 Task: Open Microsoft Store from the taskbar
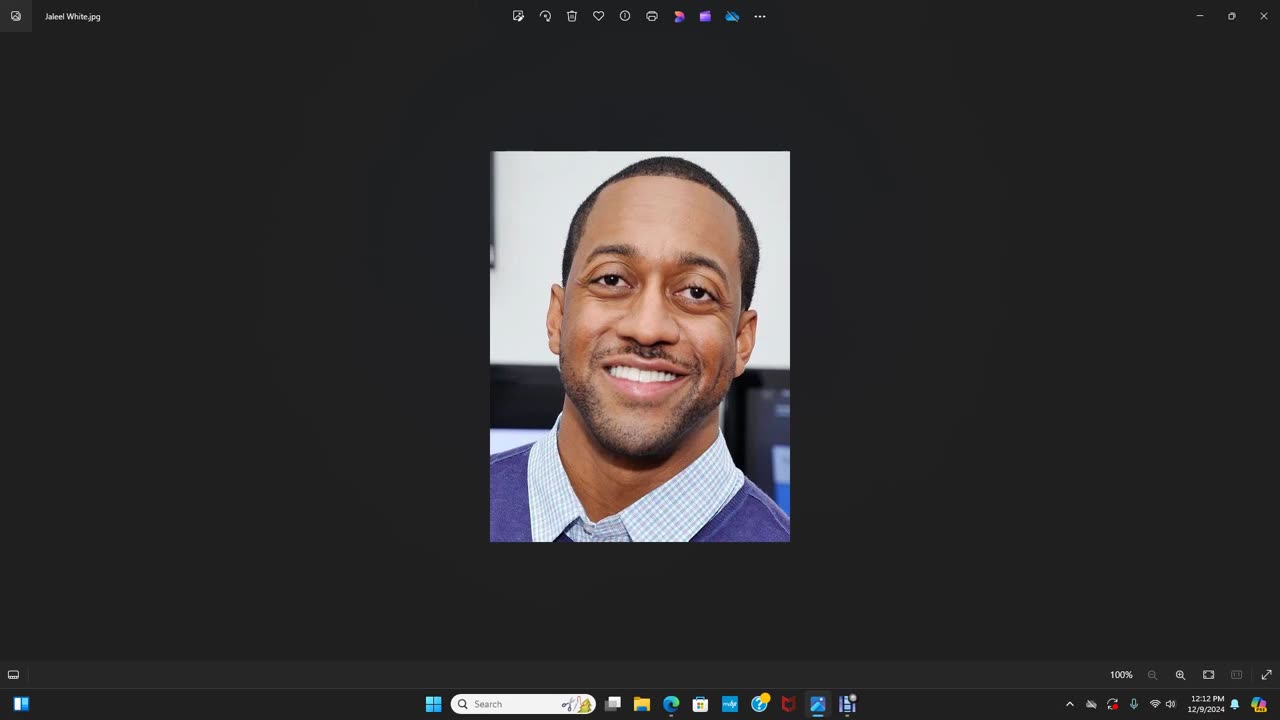click(700, 704)
